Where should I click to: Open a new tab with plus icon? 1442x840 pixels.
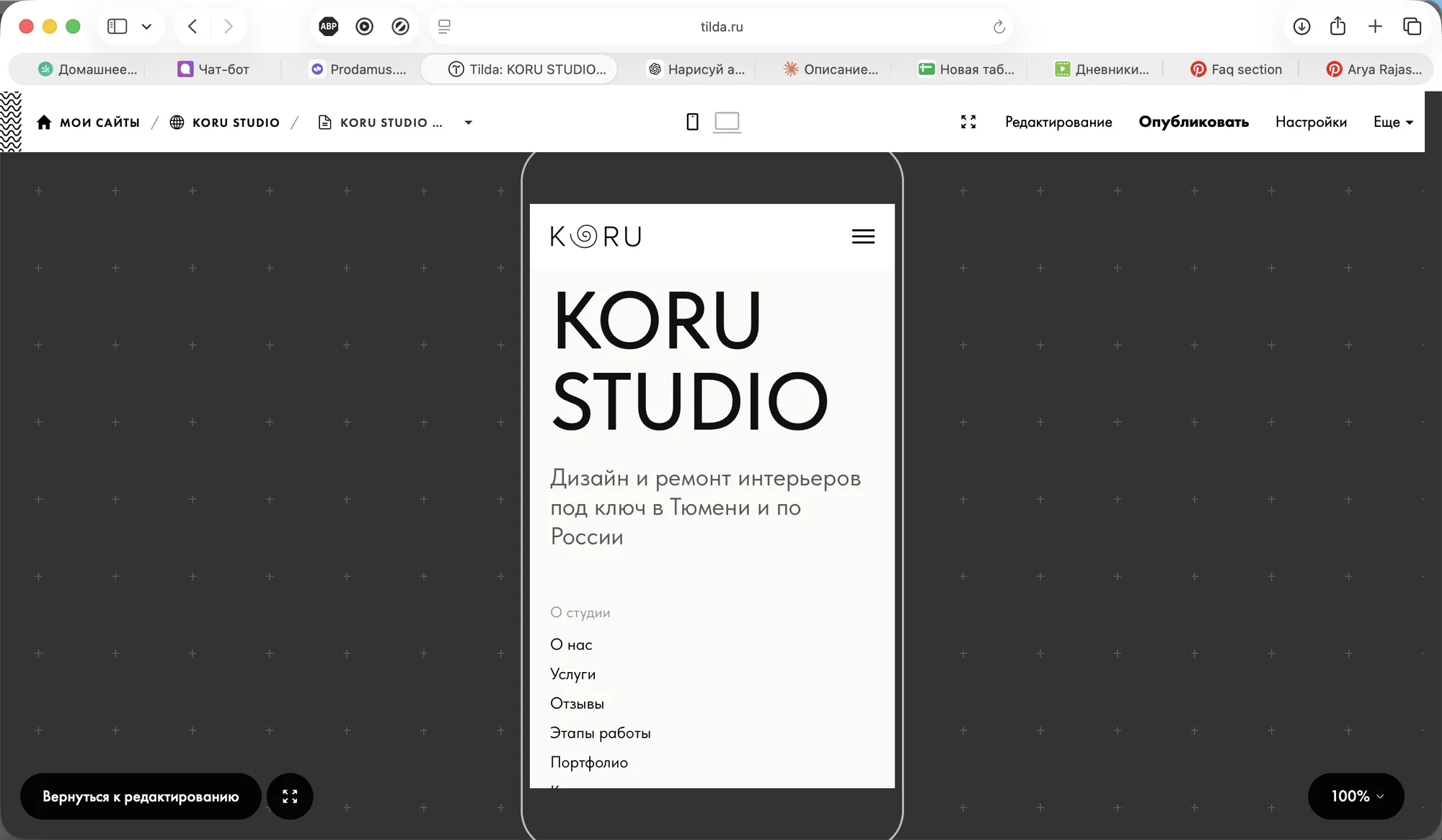[1375, 27]
